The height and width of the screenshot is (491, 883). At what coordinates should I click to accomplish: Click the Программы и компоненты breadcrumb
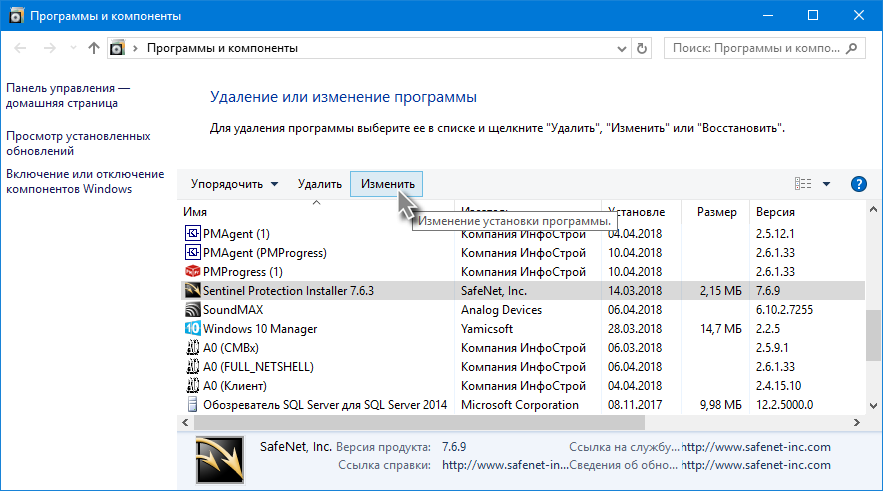click(x=222, y=48)
